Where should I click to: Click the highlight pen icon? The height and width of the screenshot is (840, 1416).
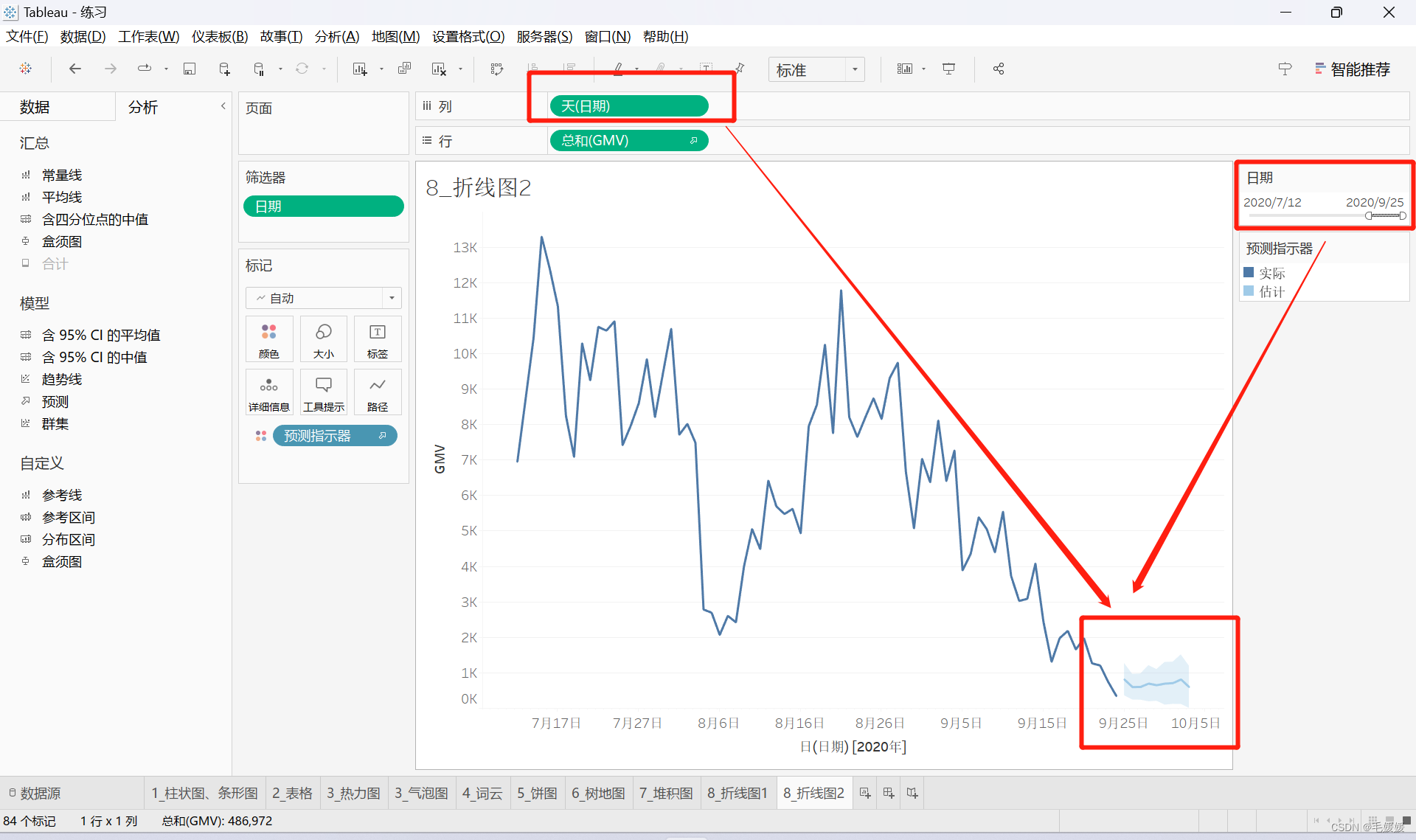(x=618, y=69)
